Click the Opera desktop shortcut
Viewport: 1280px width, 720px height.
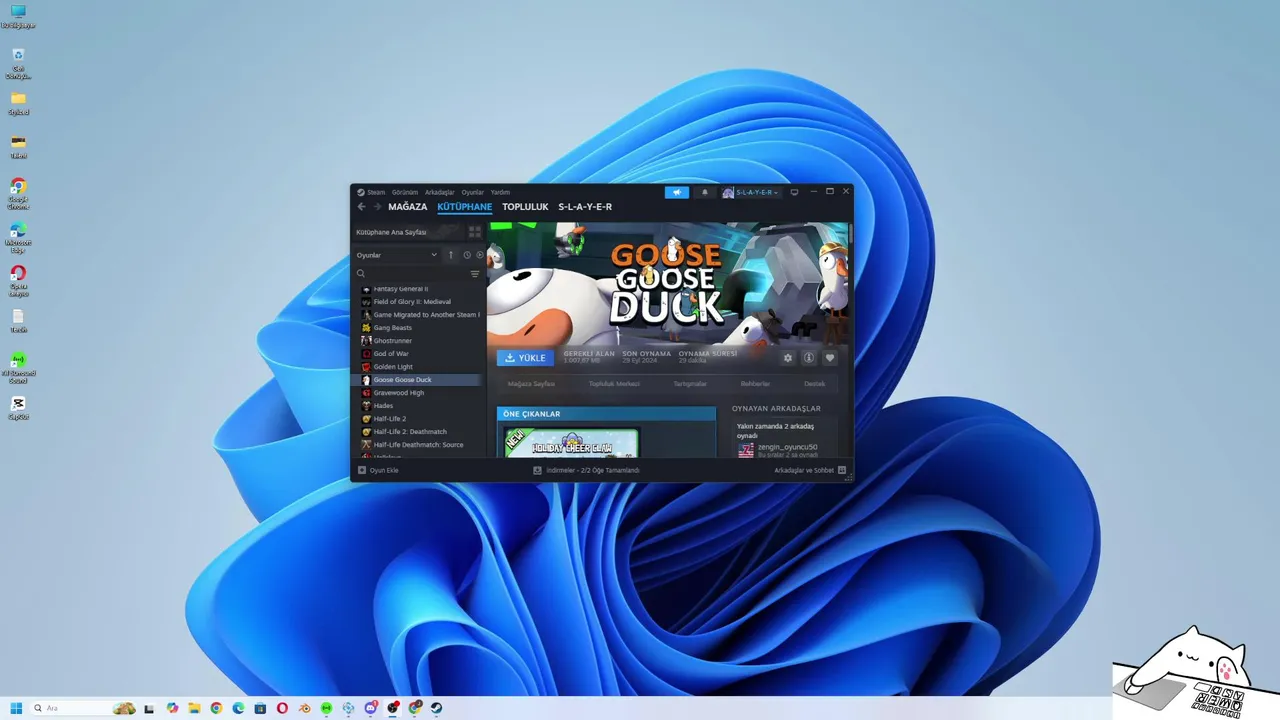coord(18,280)
